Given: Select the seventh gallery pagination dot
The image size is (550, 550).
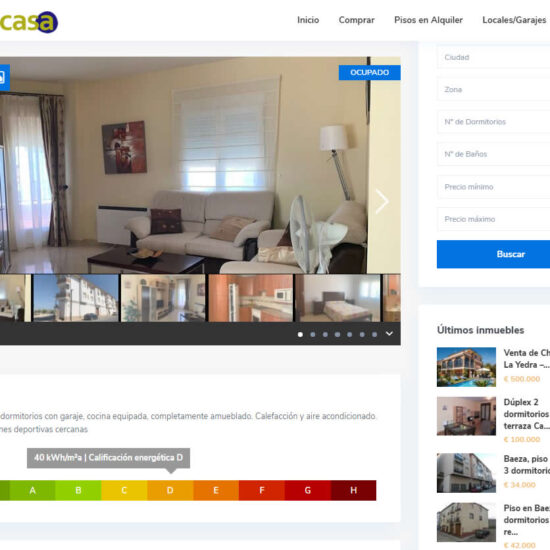Looking at the screenshot, I should coord(375,334).
